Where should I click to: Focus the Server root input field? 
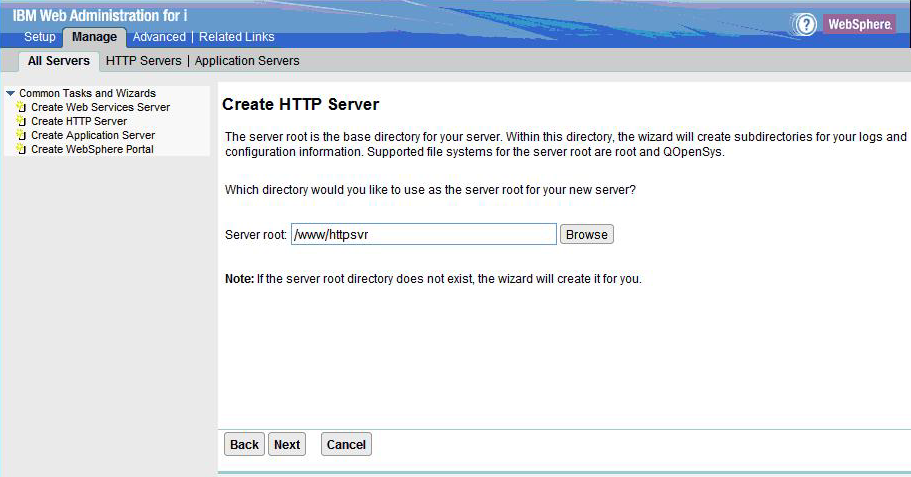pyautogui.click(x=424, y=234)
